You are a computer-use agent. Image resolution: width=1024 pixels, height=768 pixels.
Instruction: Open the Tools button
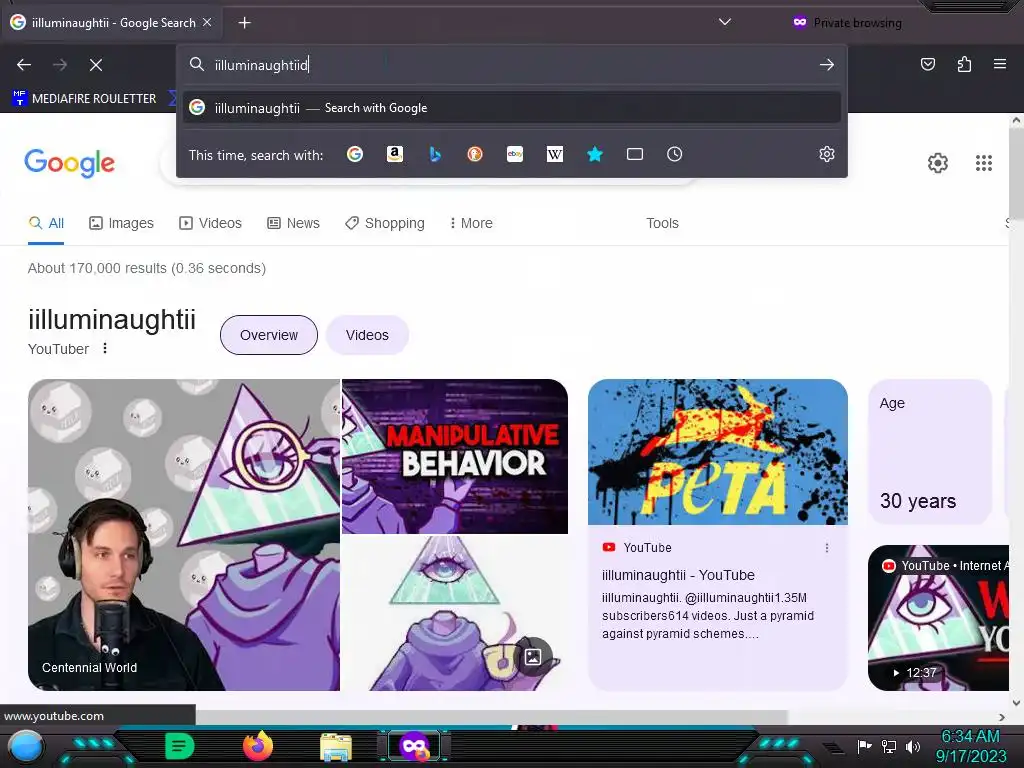pyautogui.click(x=662, y=223)
